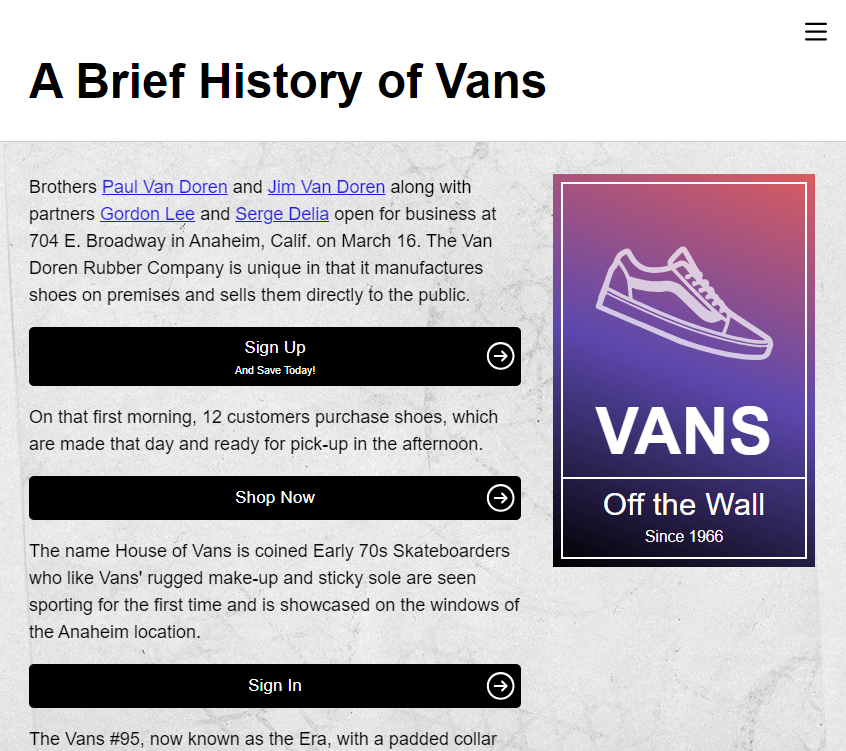Image resolution: width=846 pixels, height=751 pixels.
Task: Click the Sign In button
Action: [x=275, y=686]
